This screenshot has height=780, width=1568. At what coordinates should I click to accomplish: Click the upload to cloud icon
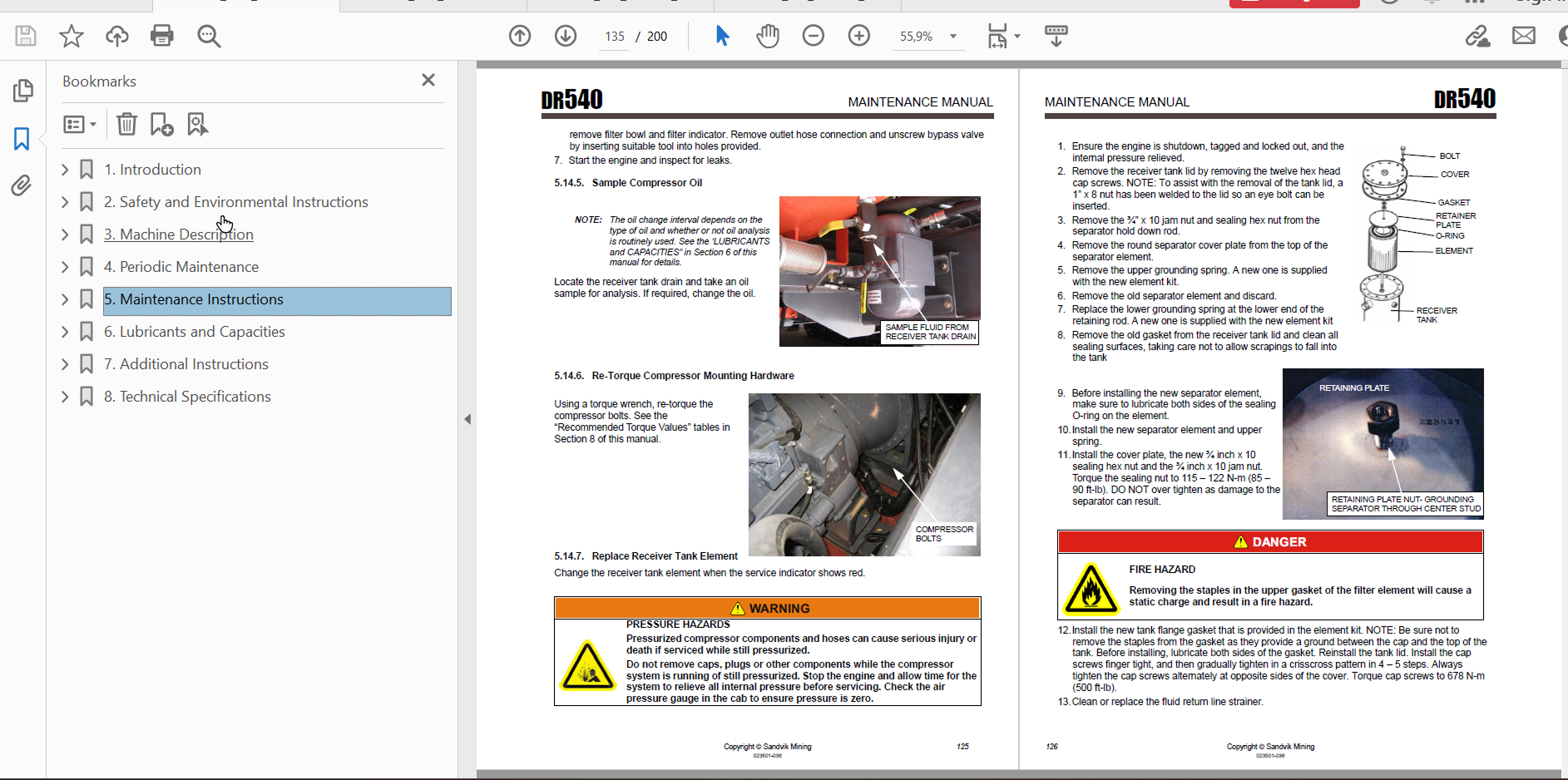(x=117, y=36)
